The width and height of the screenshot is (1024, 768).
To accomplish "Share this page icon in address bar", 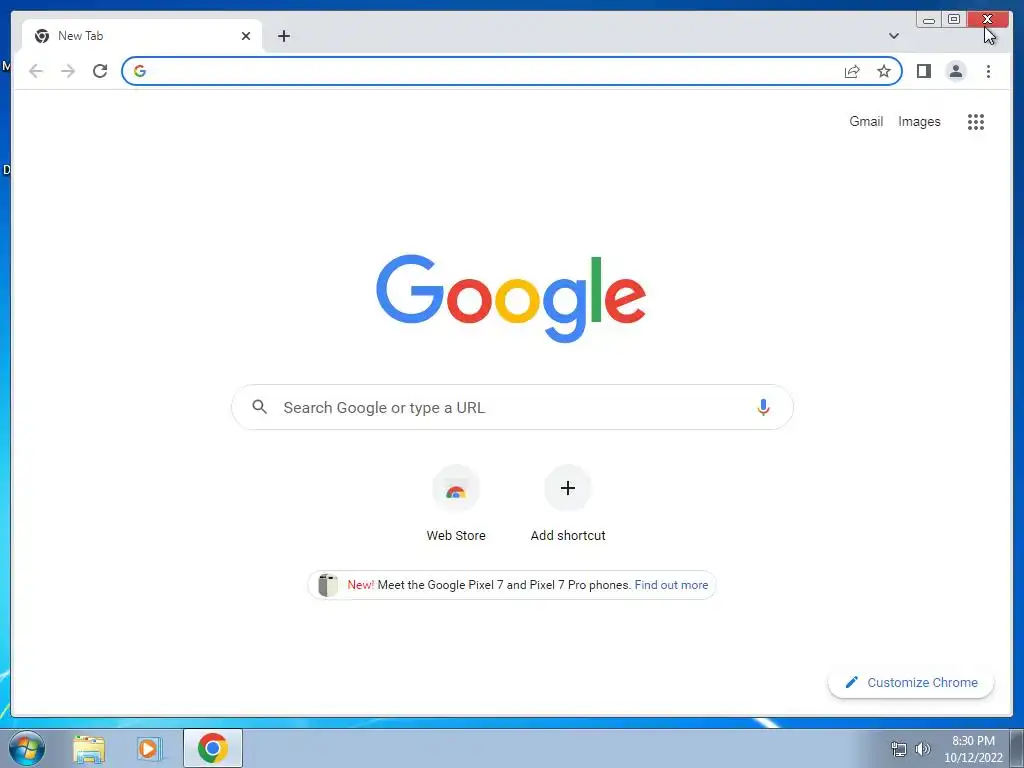I will [852, 71].
